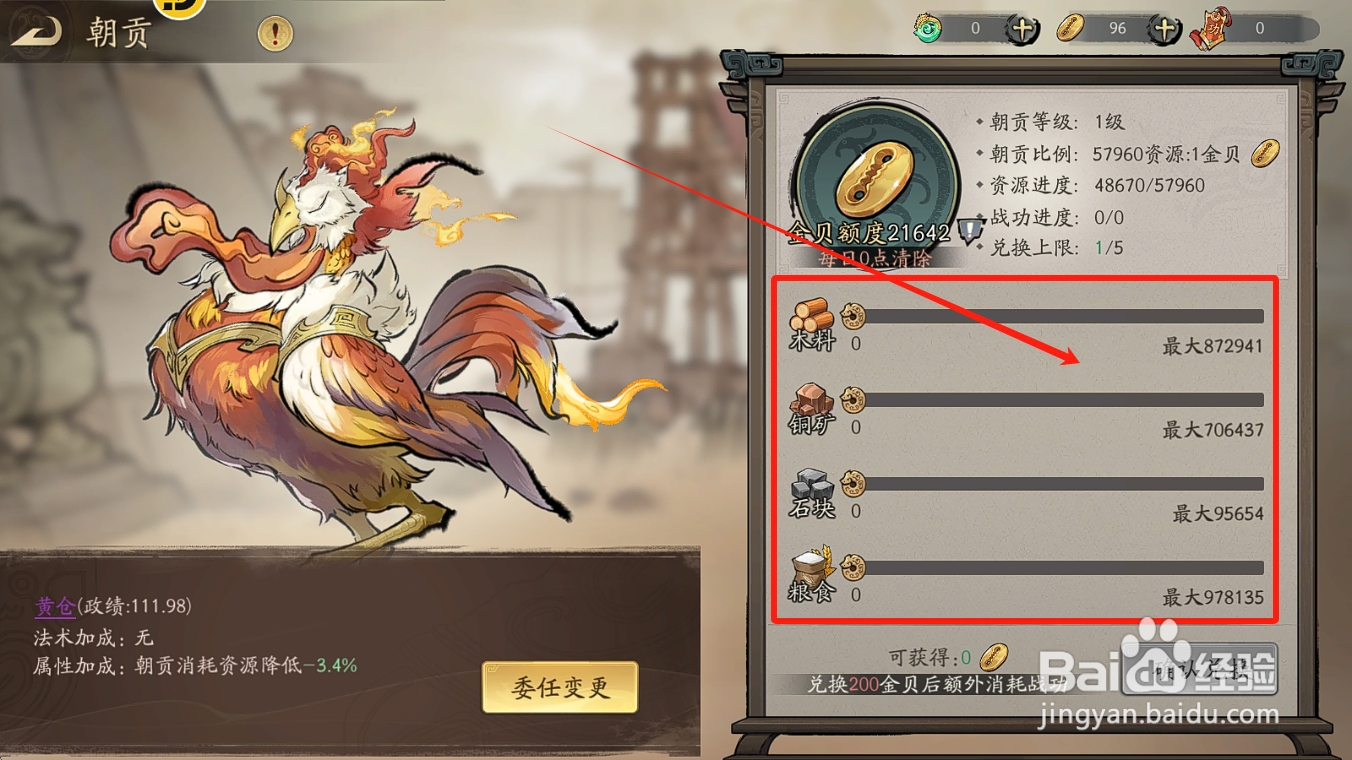Image resolution: width=1352 pixels, height=760 pixels.
Task: Open the 黄仓 name link
Action: tap(55, 606)
